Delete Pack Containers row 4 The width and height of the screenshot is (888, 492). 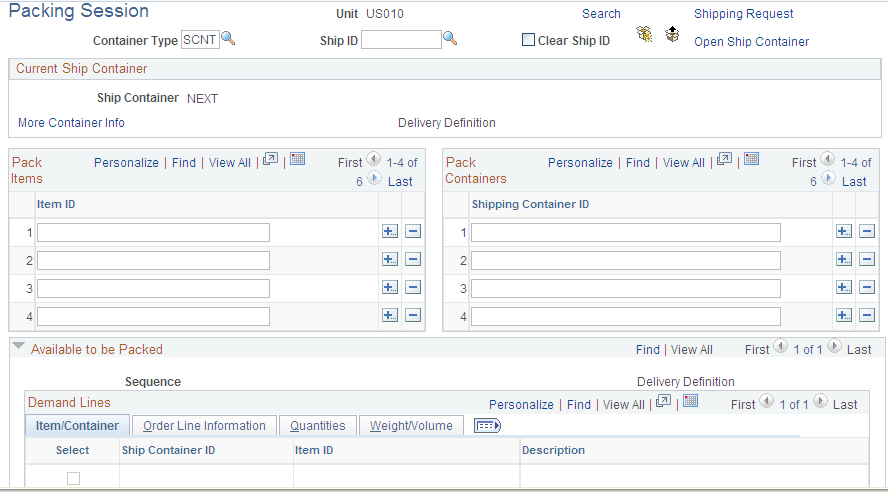(867, 315)
